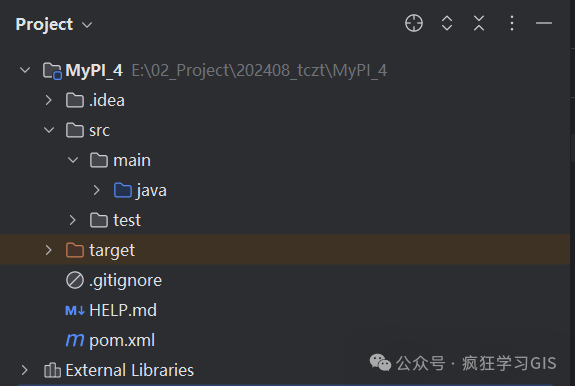The width and height of the screenshot is (575, 386).
Task: Click the Markdown icon next to HELP.md
Action: pyautogui.click(x=75, y=310)
